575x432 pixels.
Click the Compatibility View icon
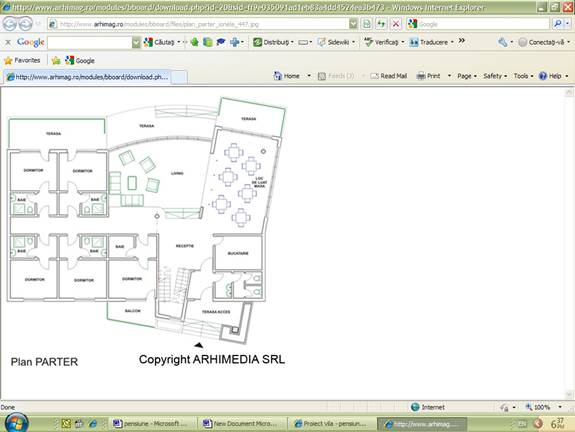[x=366, y=24]
